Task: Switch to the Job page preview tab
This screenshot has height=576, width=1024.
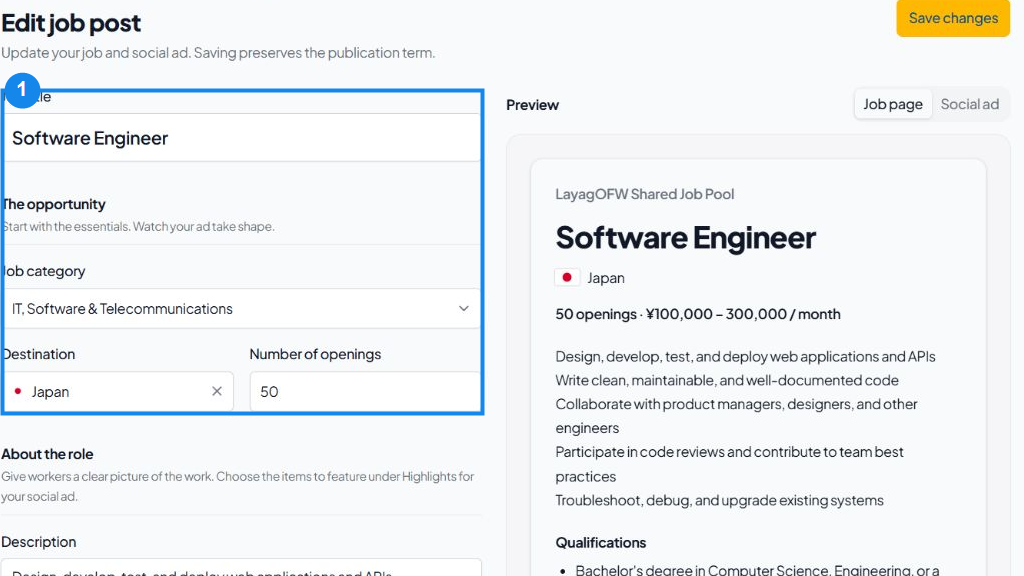Action: pyautogui.click(x=893, y=104)
